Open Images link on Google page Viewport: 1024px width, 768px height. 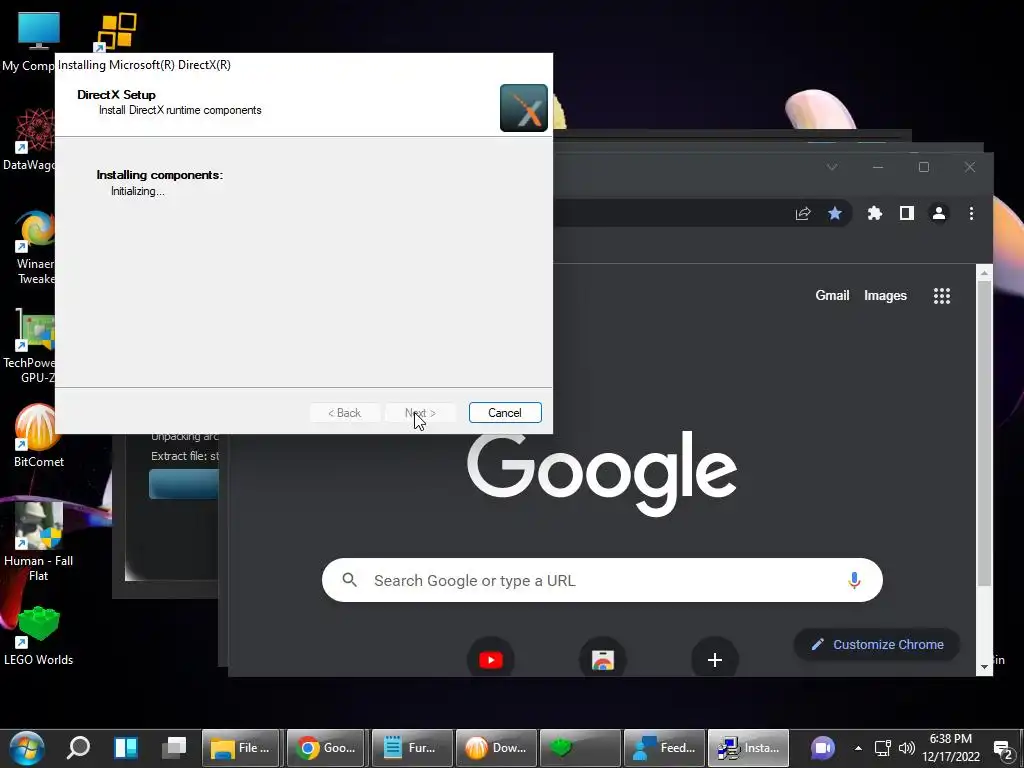(x=885, y=296)
